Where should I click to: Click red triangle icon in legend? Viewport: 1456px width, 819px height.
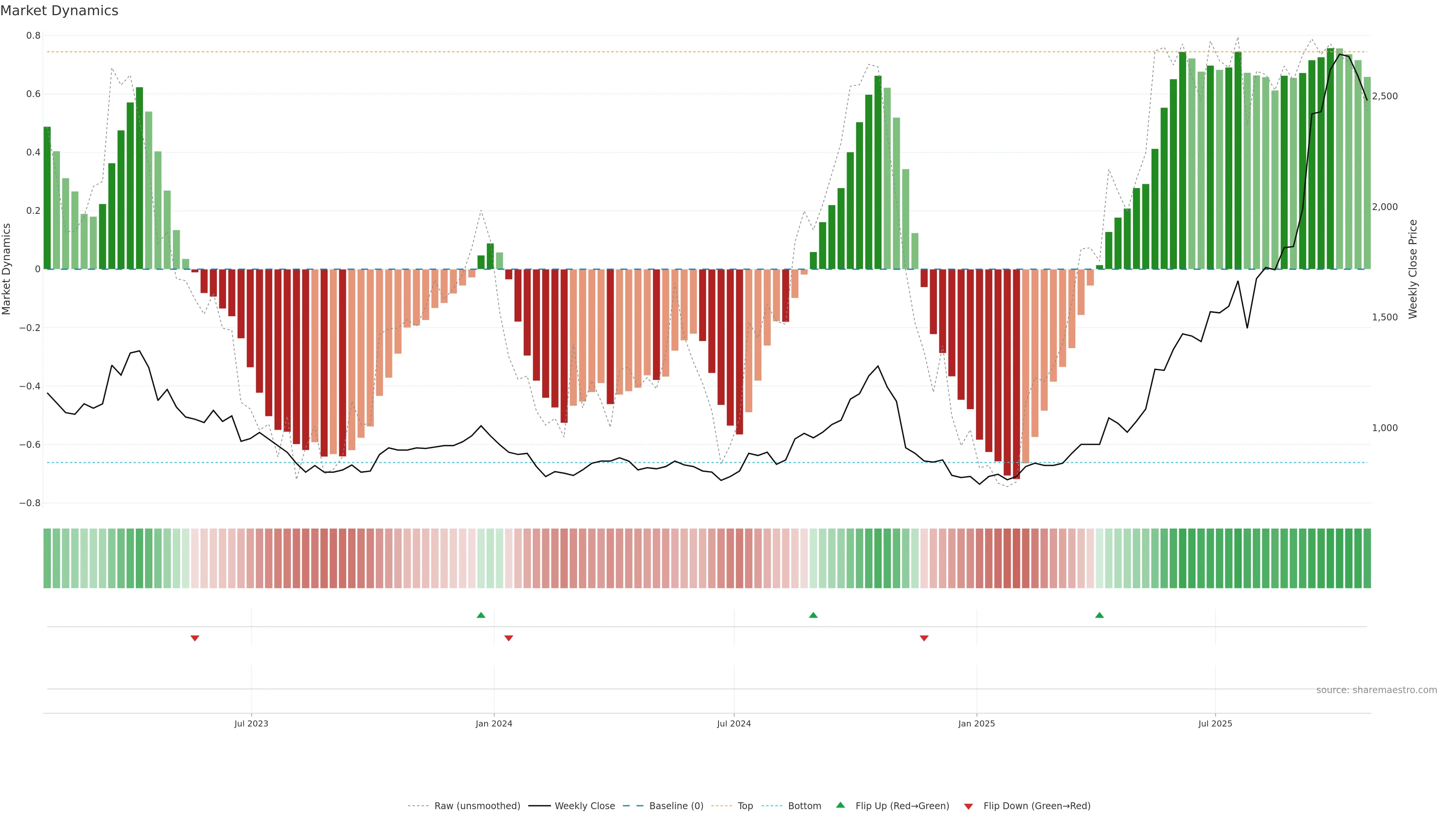pyautogui.click(x=968, y=806)
